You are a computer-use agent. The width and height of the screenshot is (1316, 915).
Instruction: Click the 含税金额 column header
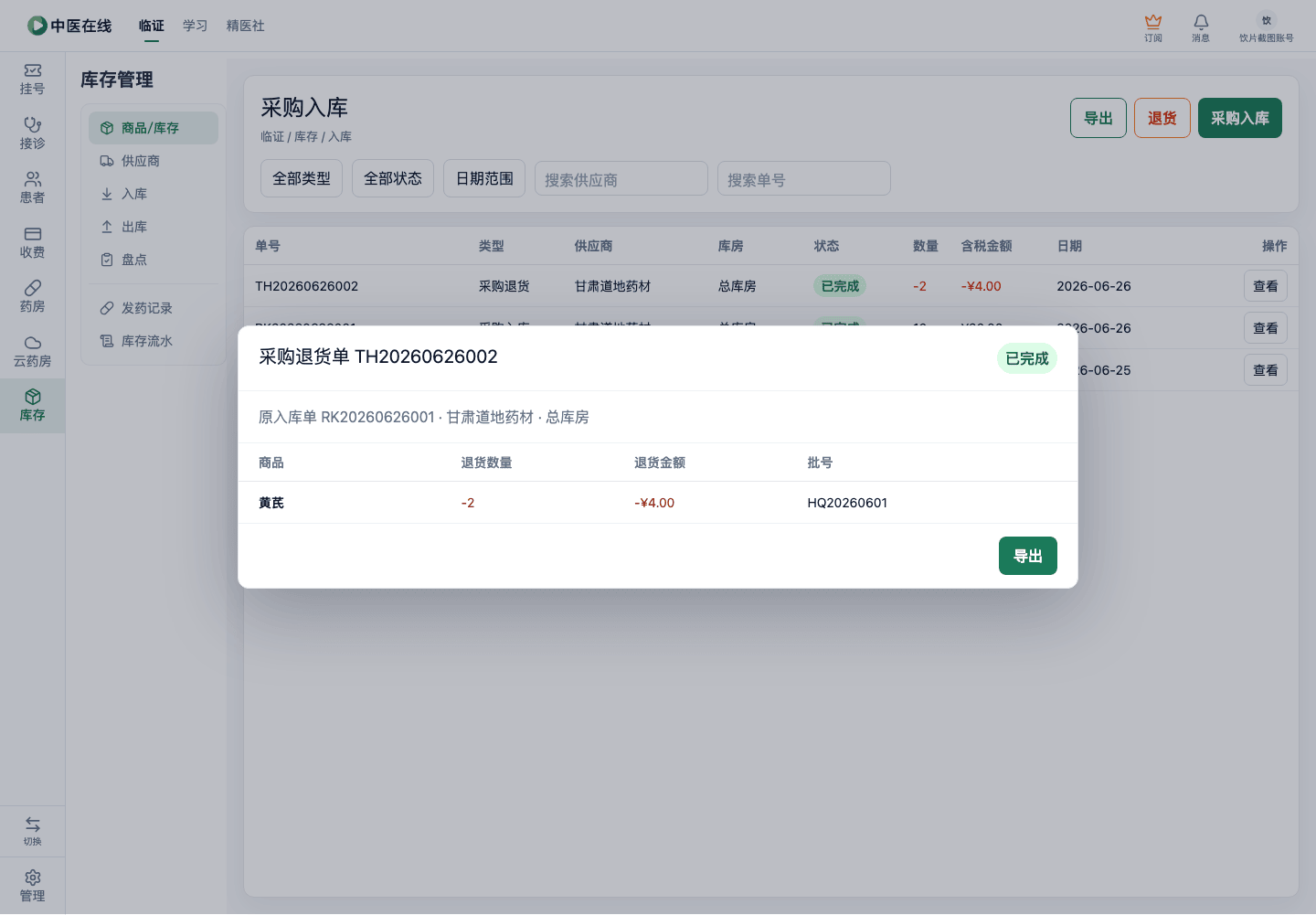(986, 246)
